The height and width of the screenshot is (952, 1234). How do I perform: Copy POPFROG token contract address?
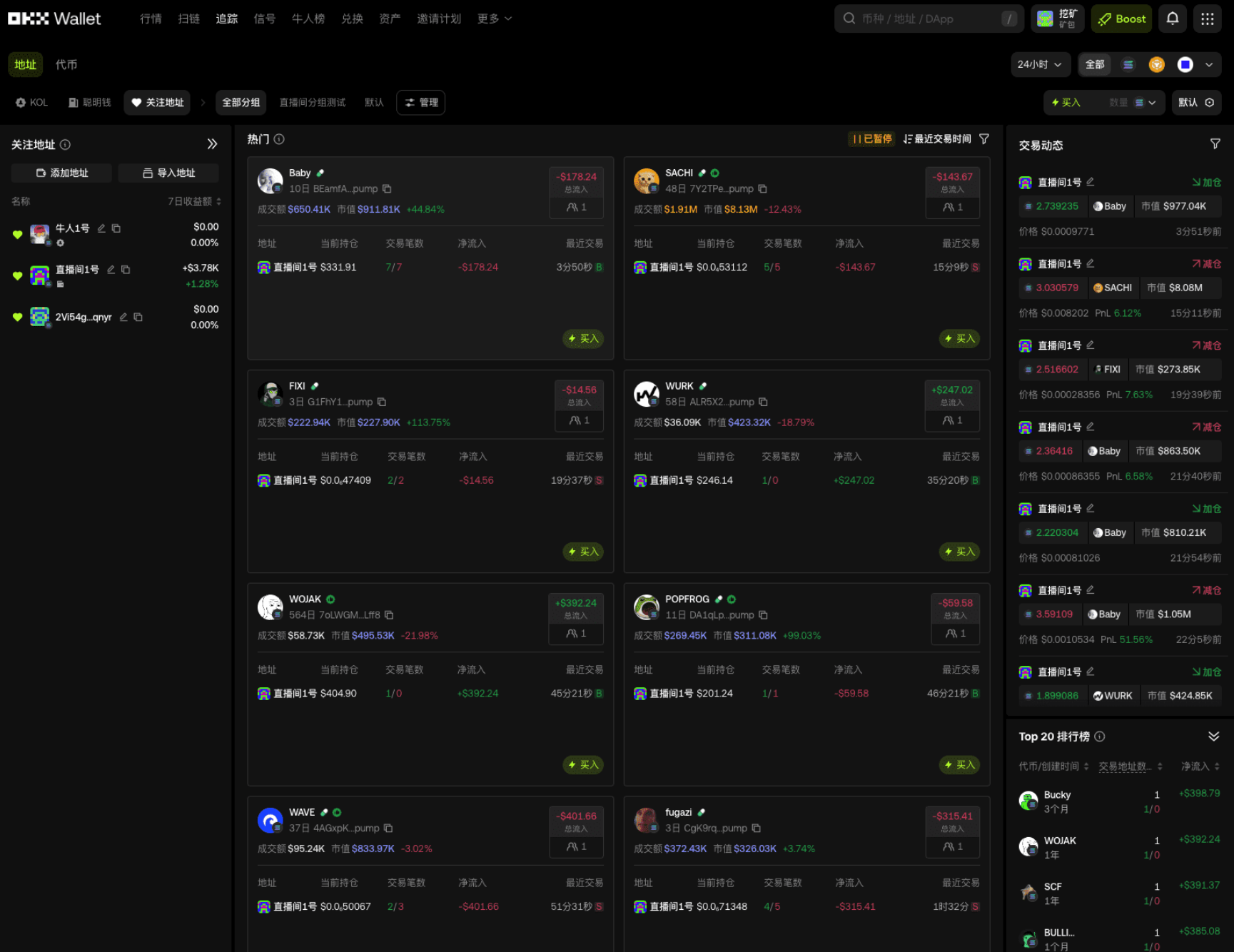coord(763,614)
